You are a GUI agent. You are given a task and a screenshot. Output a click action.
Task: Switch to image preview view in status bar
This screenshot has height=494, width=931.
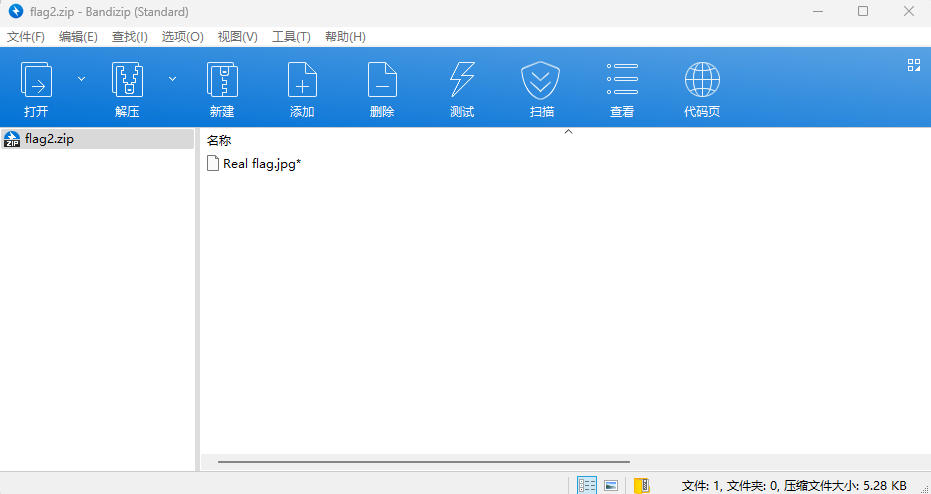[x=611, y=485]
